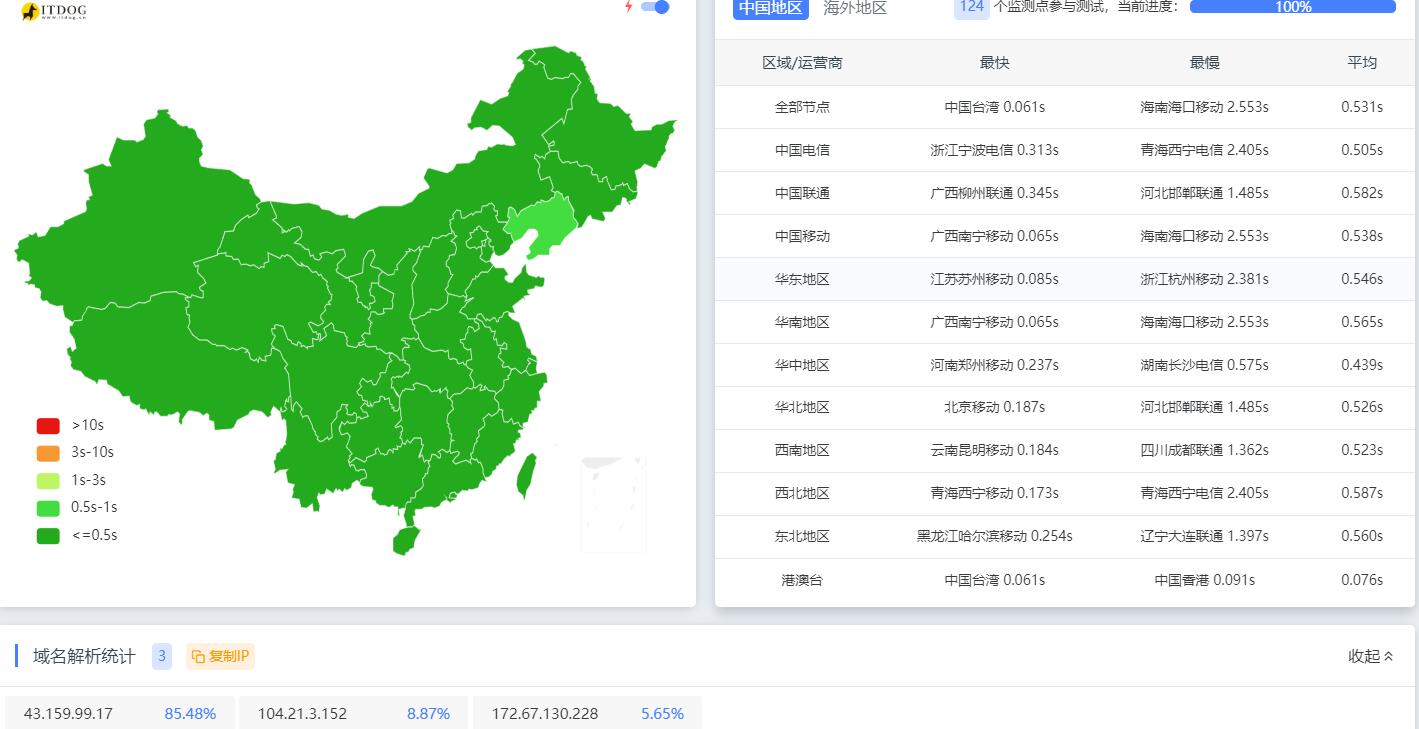Select the 华南地区 row label
The height and width of the screenshot is (729, 1419).
[x=802, y=322]
